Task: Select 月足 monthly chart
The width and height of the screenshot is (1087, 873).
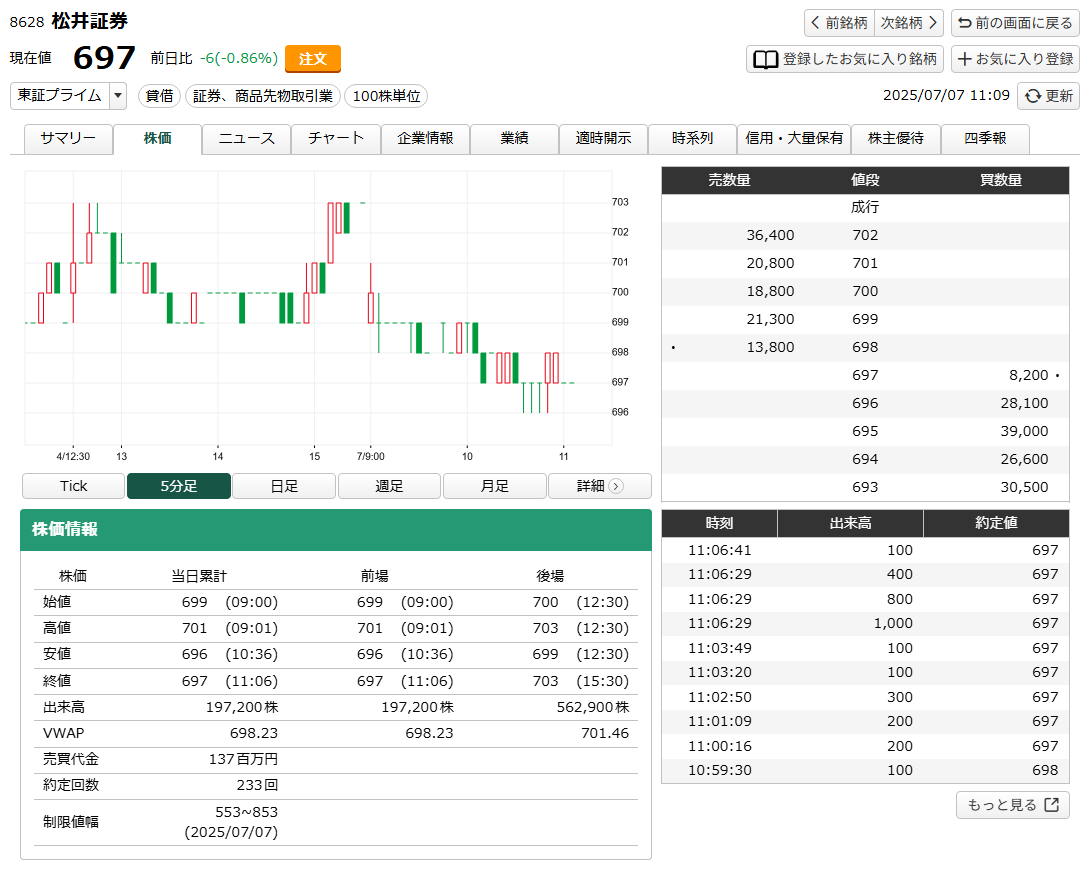Action: (494, 486)
